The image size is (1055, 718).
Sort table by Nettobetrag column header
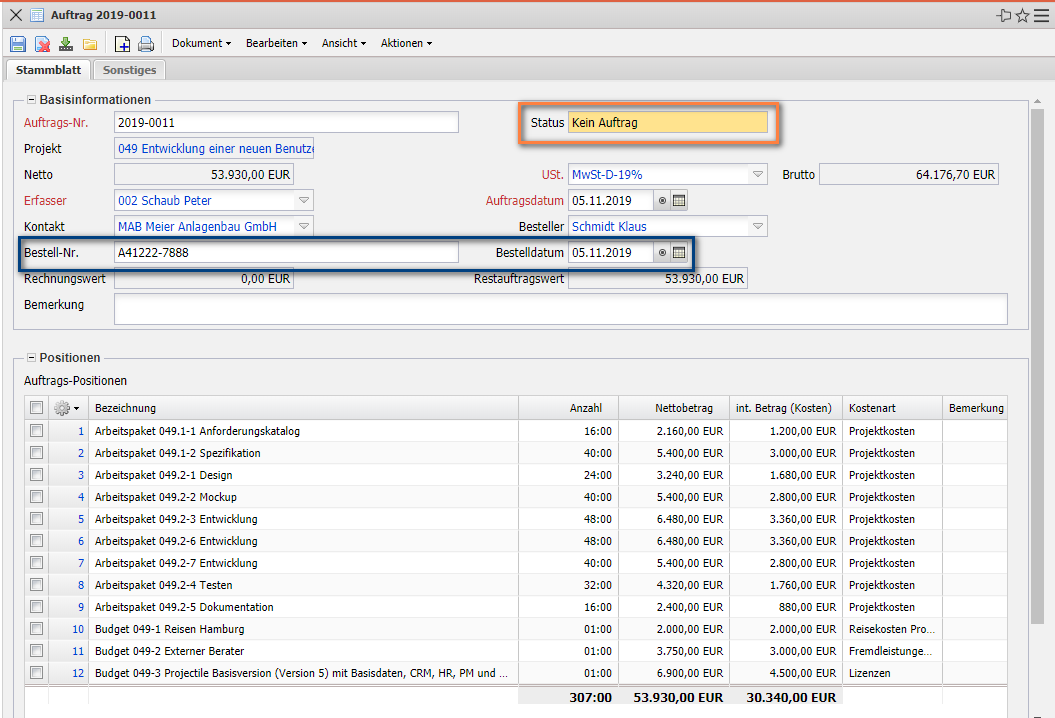(x=684, y=408)
